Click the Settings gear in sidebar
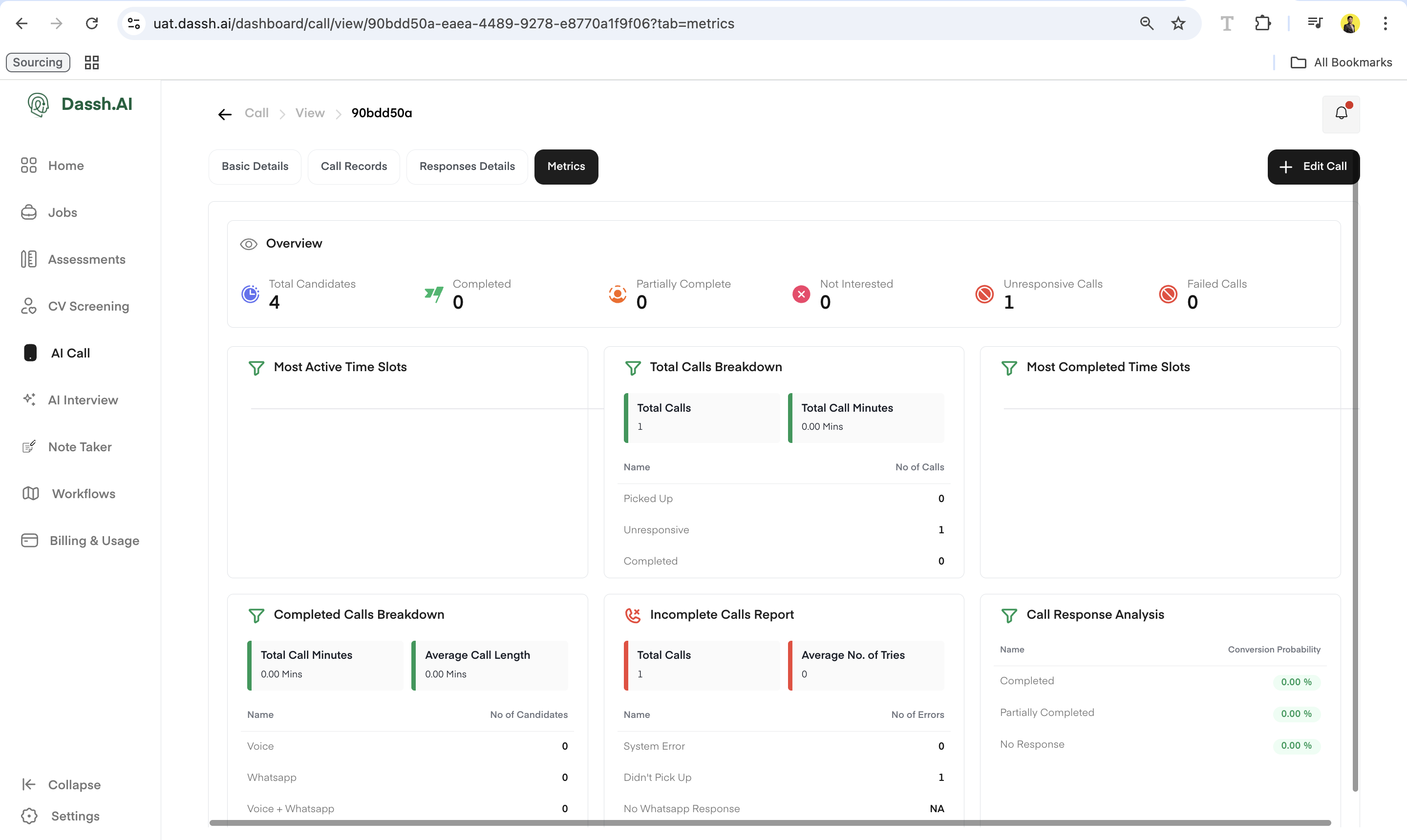The image size is (1407, 840). (29, 816)
